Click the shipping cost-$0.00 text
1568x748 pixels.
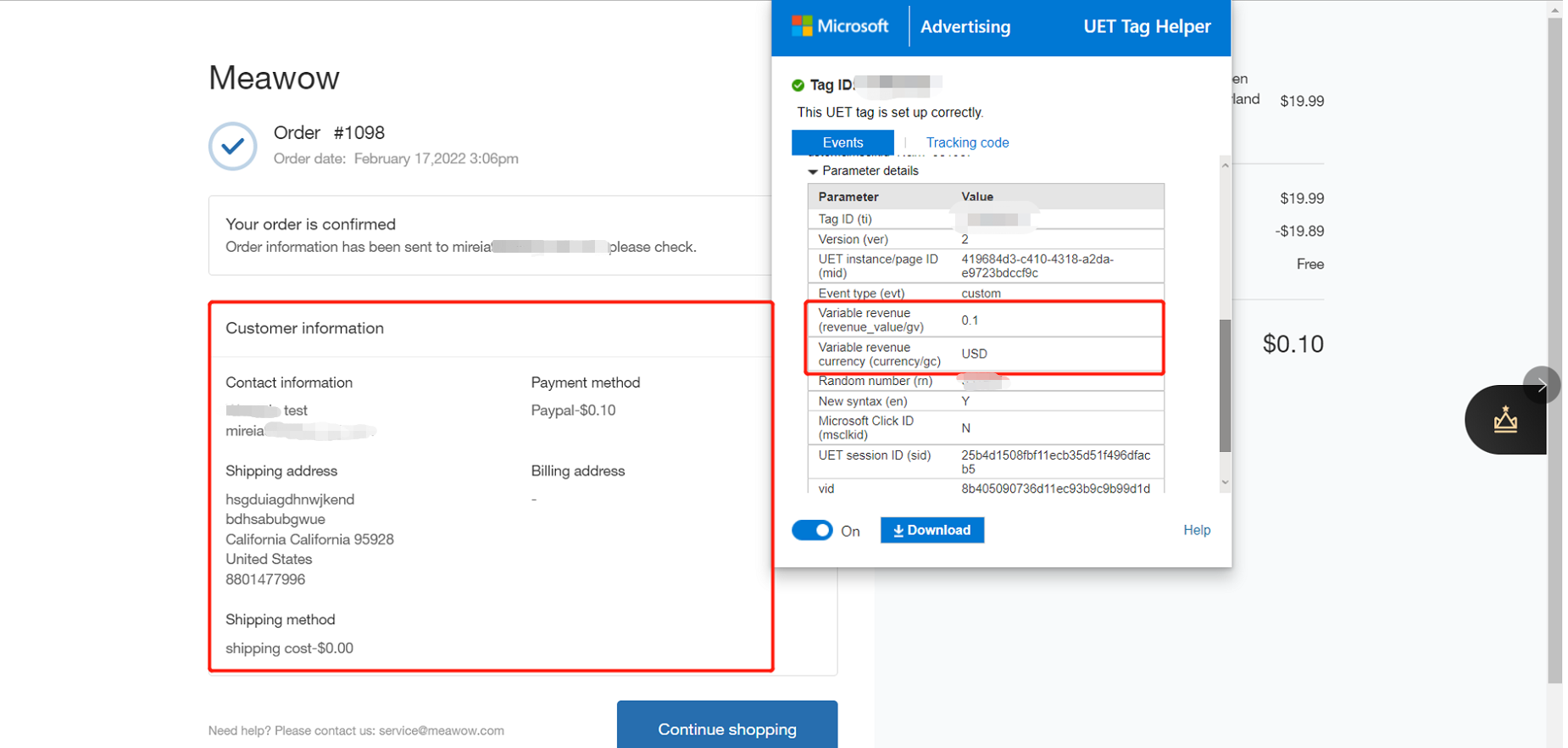coord(289,648)
